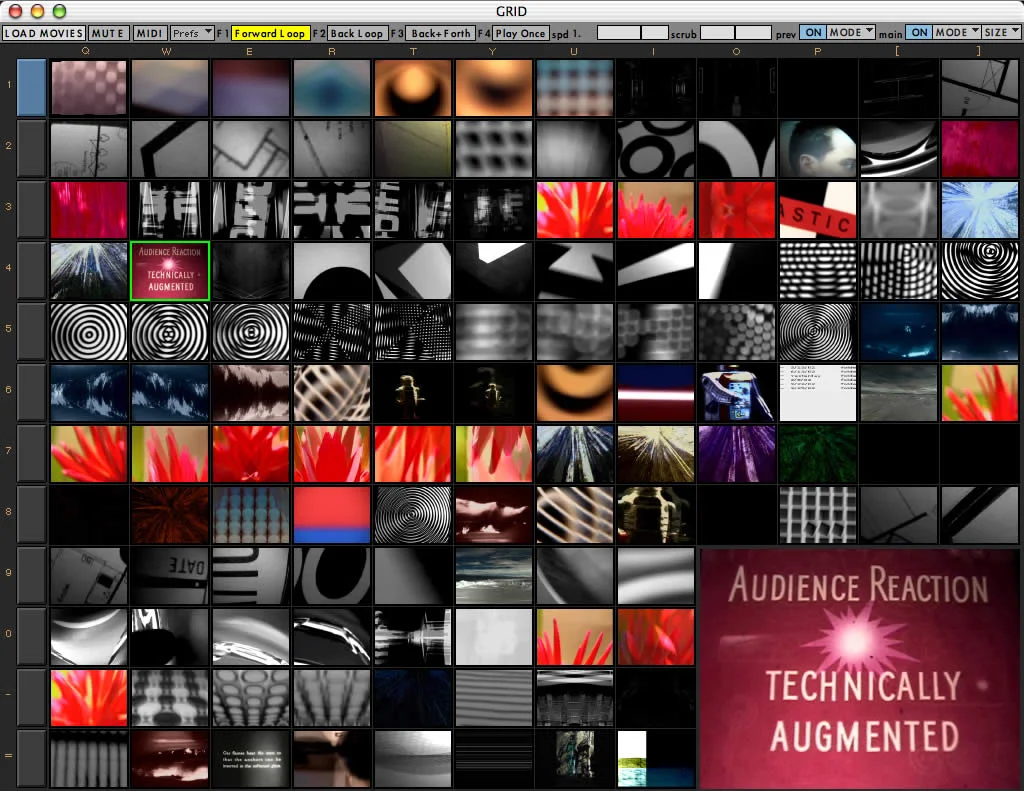1024x791 pixels.
Task: Select the concentric circles clip in row 5 column Q
Action: [89, 331]
